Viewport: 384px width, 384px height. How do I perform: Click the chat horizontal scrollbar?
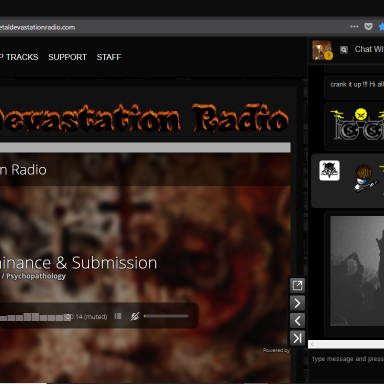pyautogui.click(x=346, y=344)
